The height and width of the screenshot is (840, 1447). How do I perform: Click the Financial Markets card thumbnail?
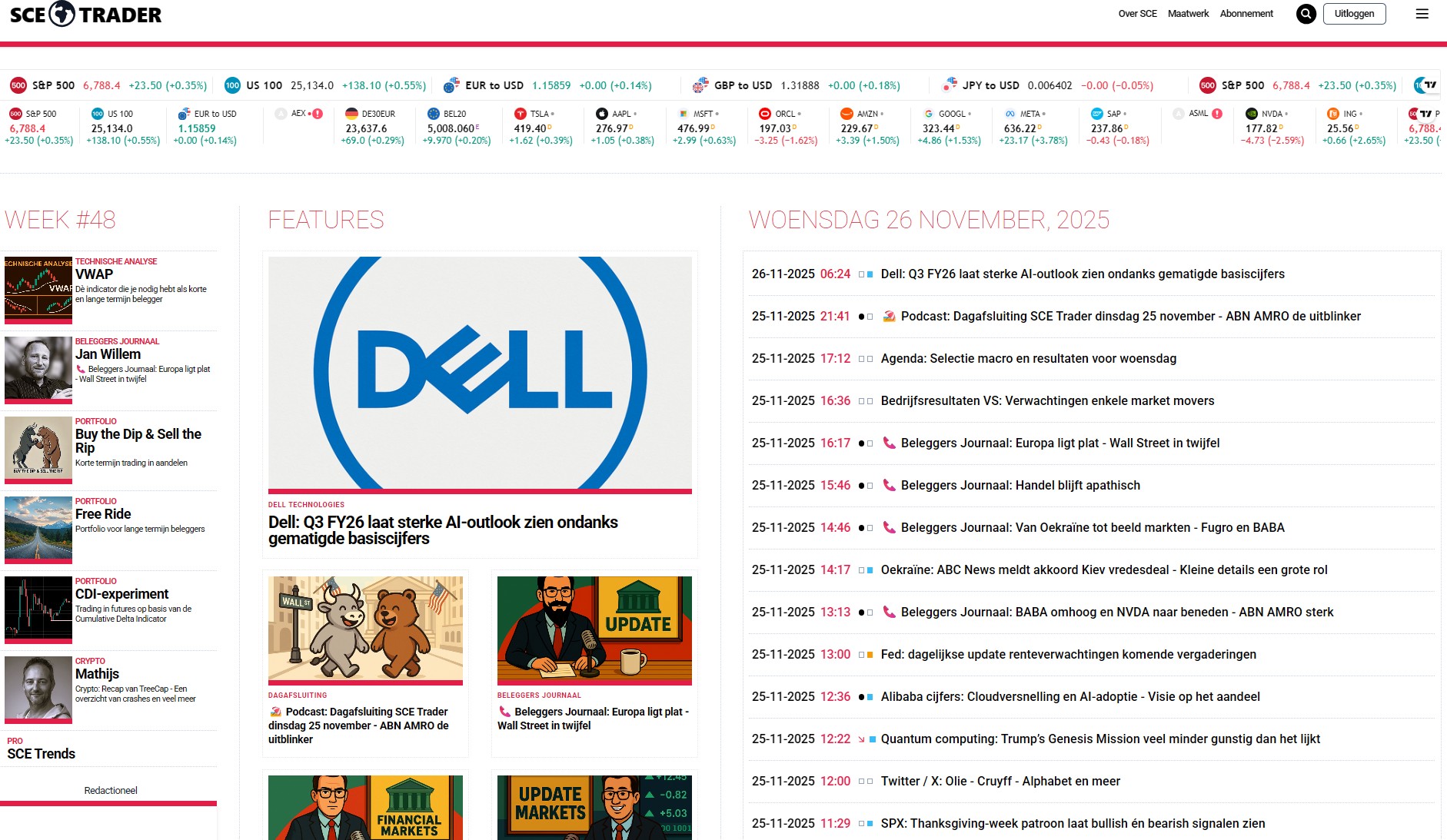point(365,808)
